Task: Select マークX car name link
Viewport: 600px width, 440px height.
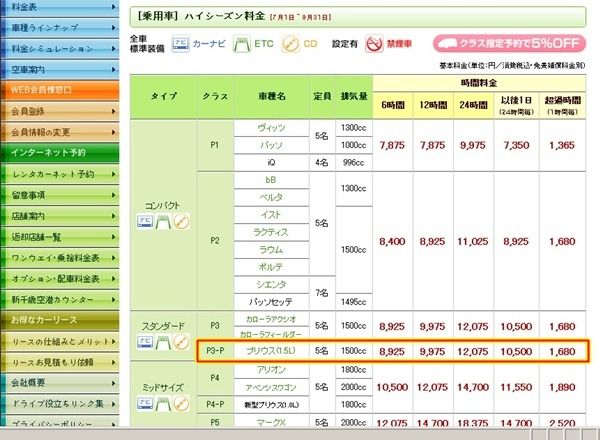Action: click(x=271, y=423)
